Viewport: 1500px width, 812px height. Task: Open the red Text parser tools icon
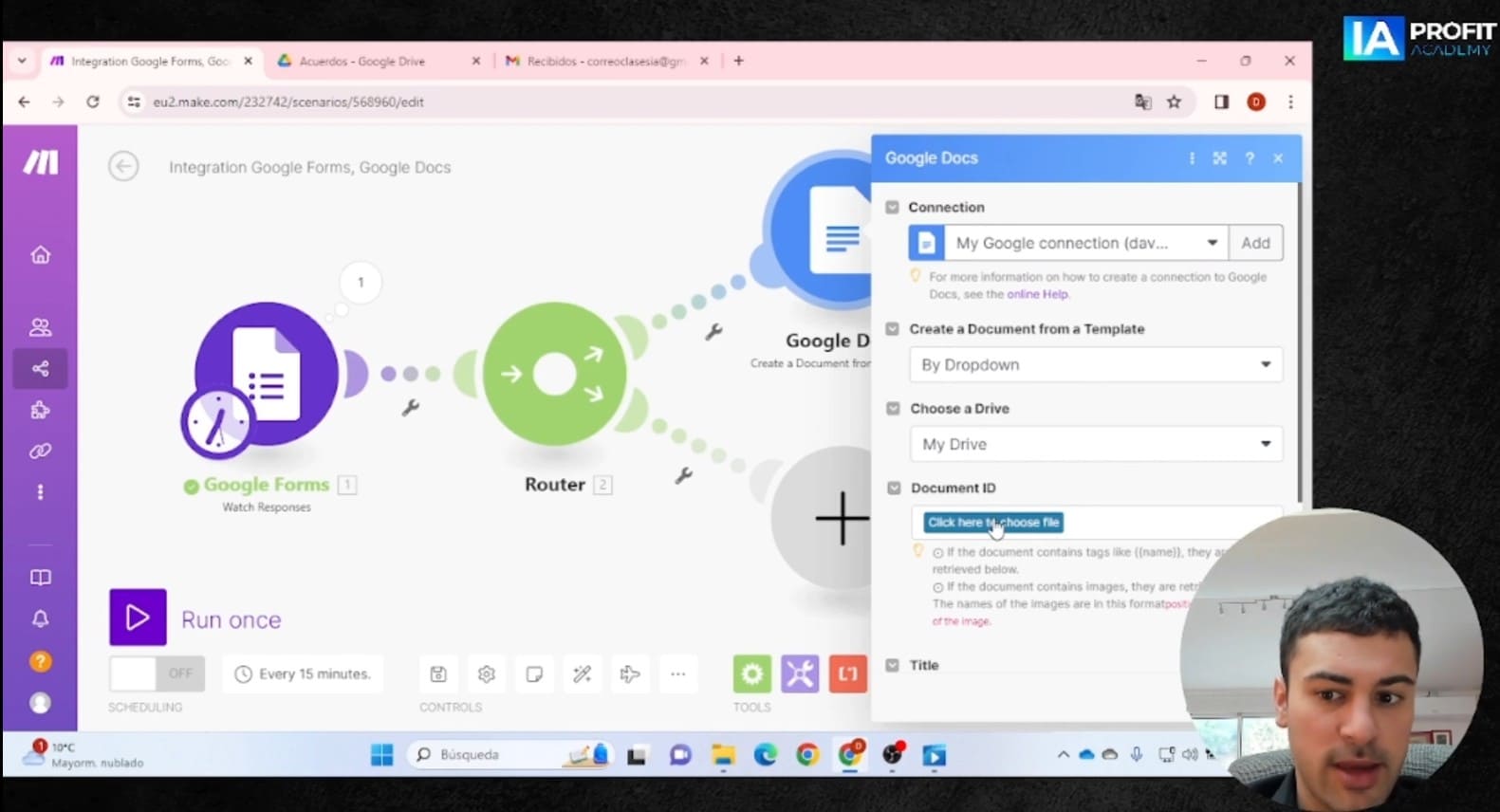tap(848, 674)
